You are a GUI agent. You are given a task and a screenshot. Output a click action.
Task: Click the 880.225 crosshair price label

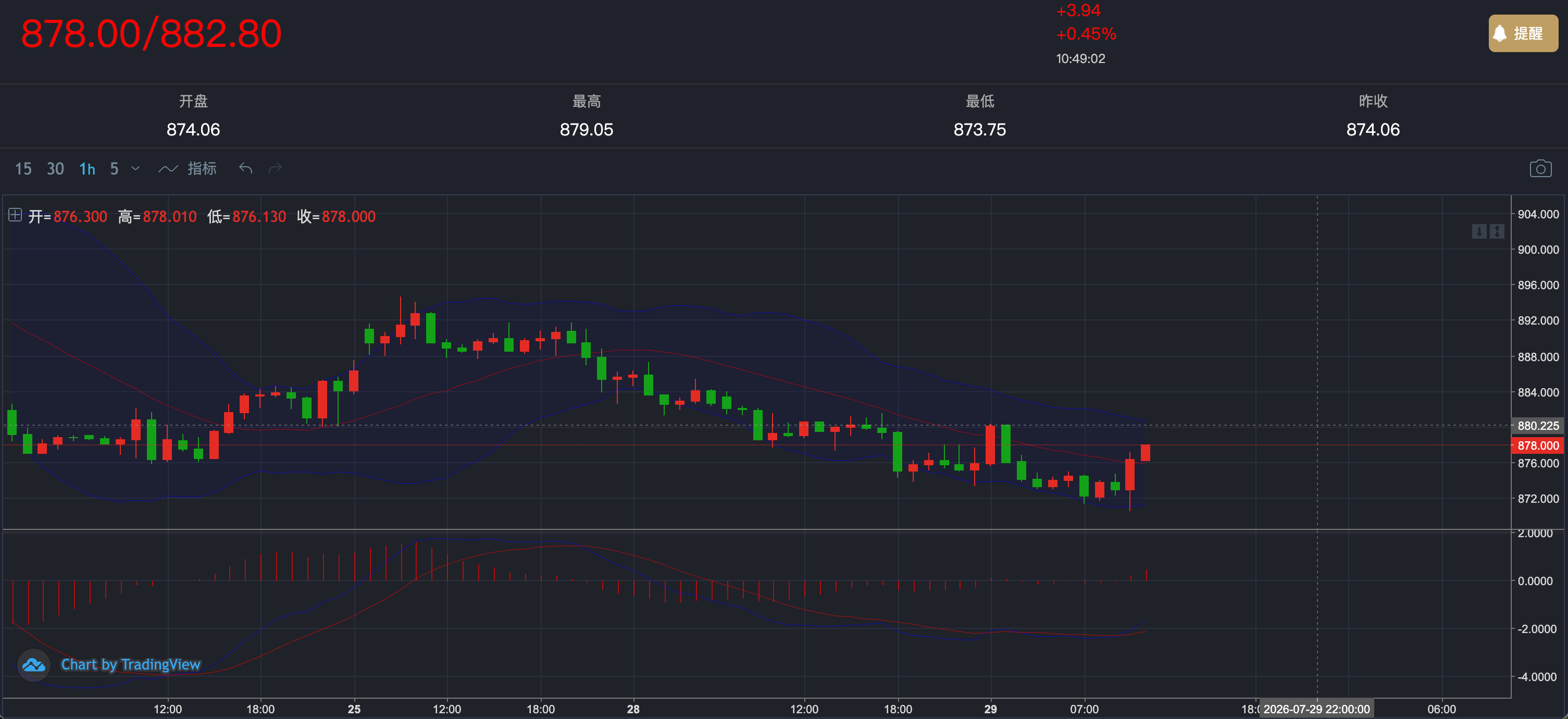tap(1538, 426)
